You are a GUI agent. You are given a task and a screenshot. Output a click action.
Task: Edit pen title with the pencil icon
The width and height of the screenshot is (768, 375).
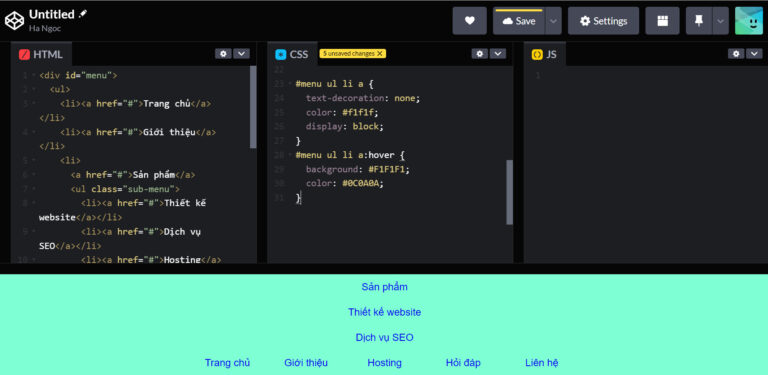point(83,14)
